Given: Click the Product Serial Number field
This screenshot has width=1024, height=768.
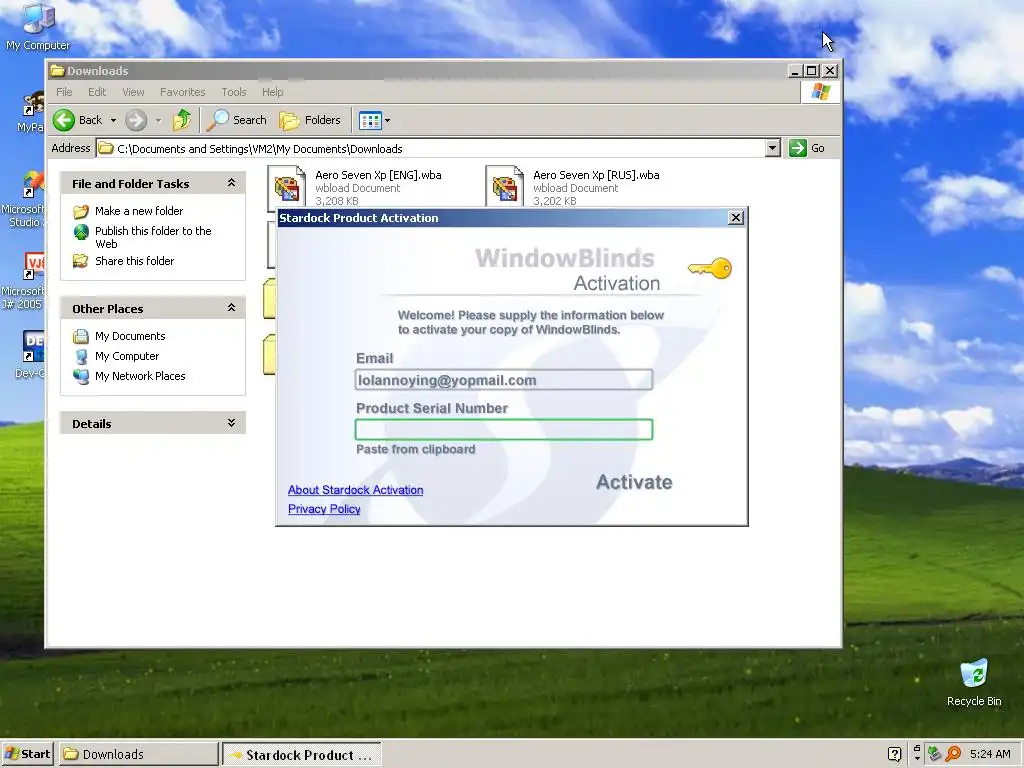Looking at the screenshot, I should tap(504, 429).
